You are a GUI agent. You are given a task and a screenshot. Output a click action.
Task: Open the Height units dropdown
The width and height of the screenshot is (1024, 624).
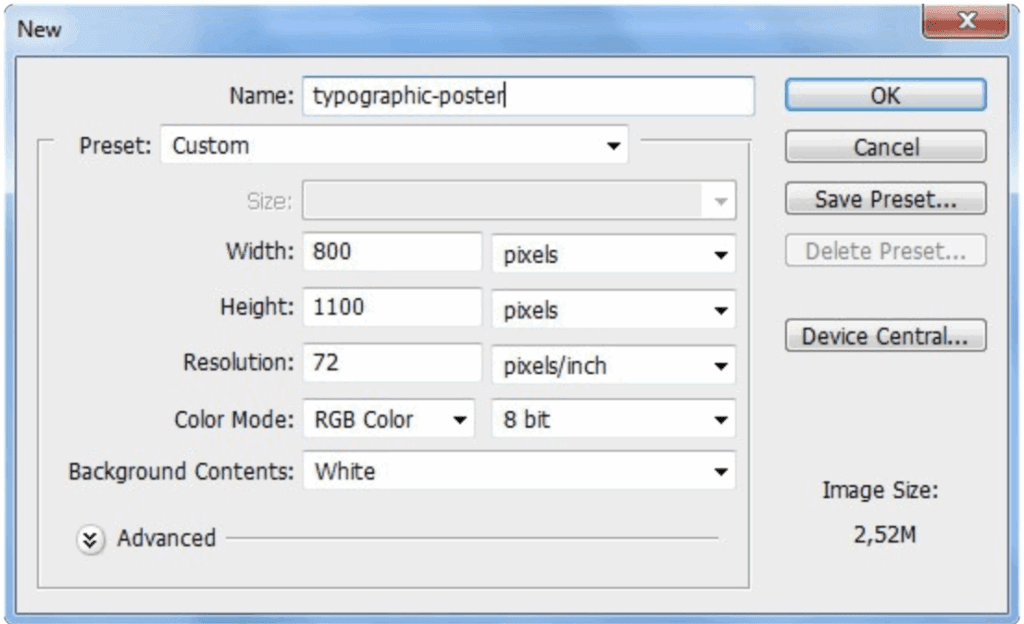point(614,310)
